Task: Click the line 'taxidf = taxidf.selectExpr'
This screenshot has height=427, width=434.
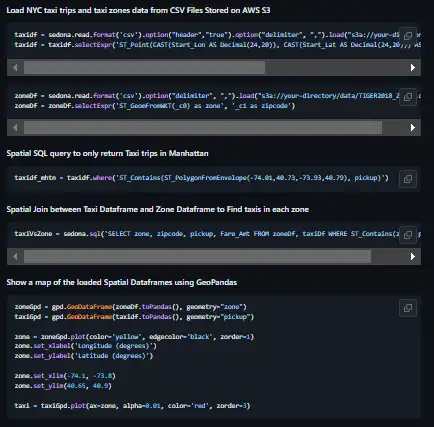Action: click(217, 45)
